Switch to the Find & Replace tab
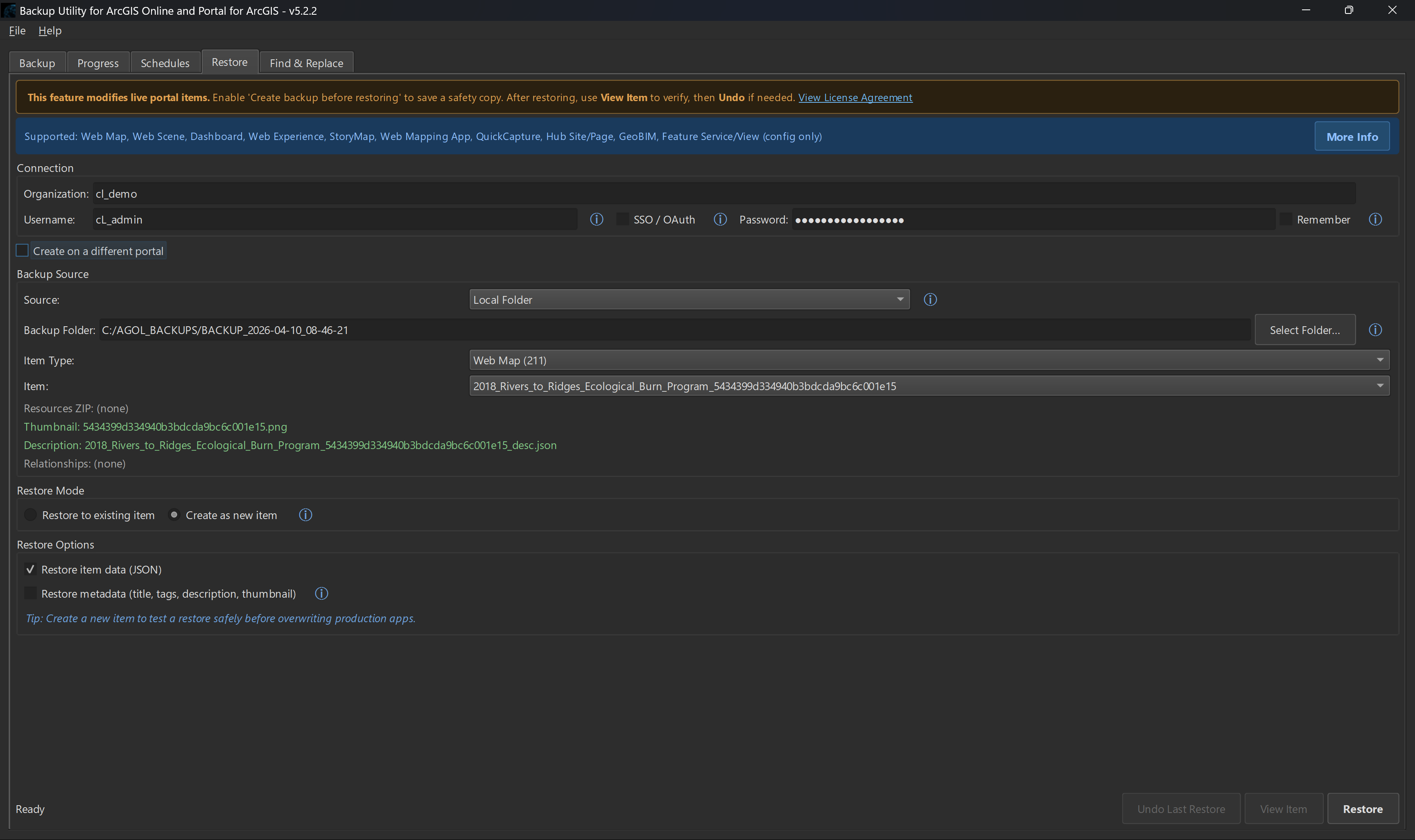 click(x=306, y=63)
